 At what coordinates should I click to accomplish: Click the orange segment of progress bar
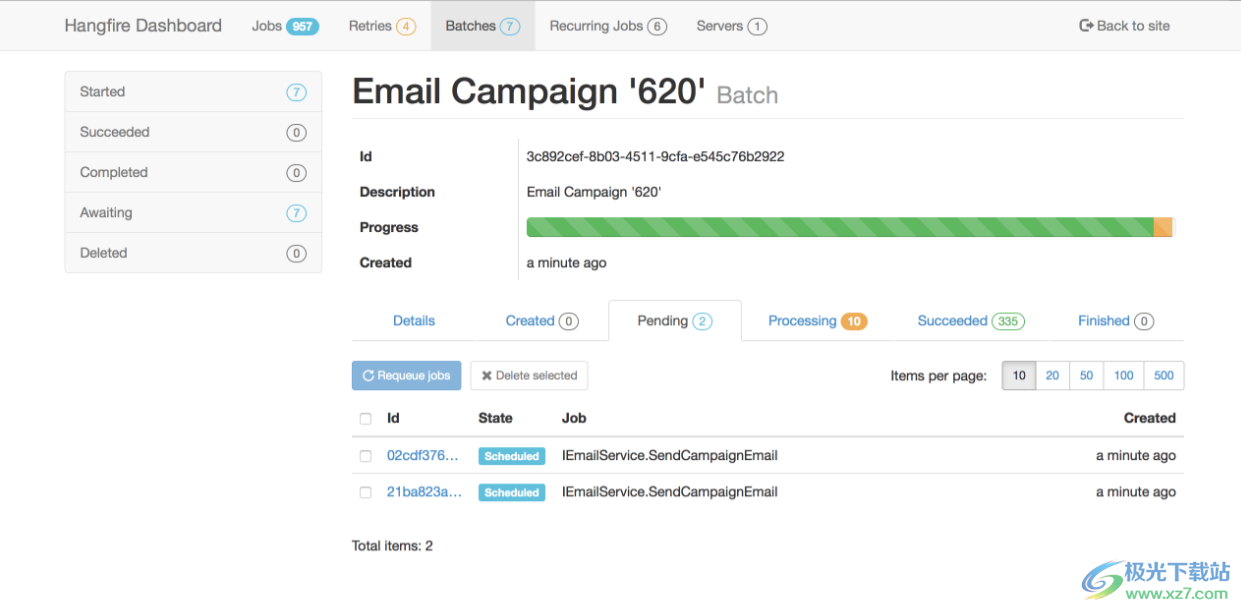click(x=1163, y=227)
